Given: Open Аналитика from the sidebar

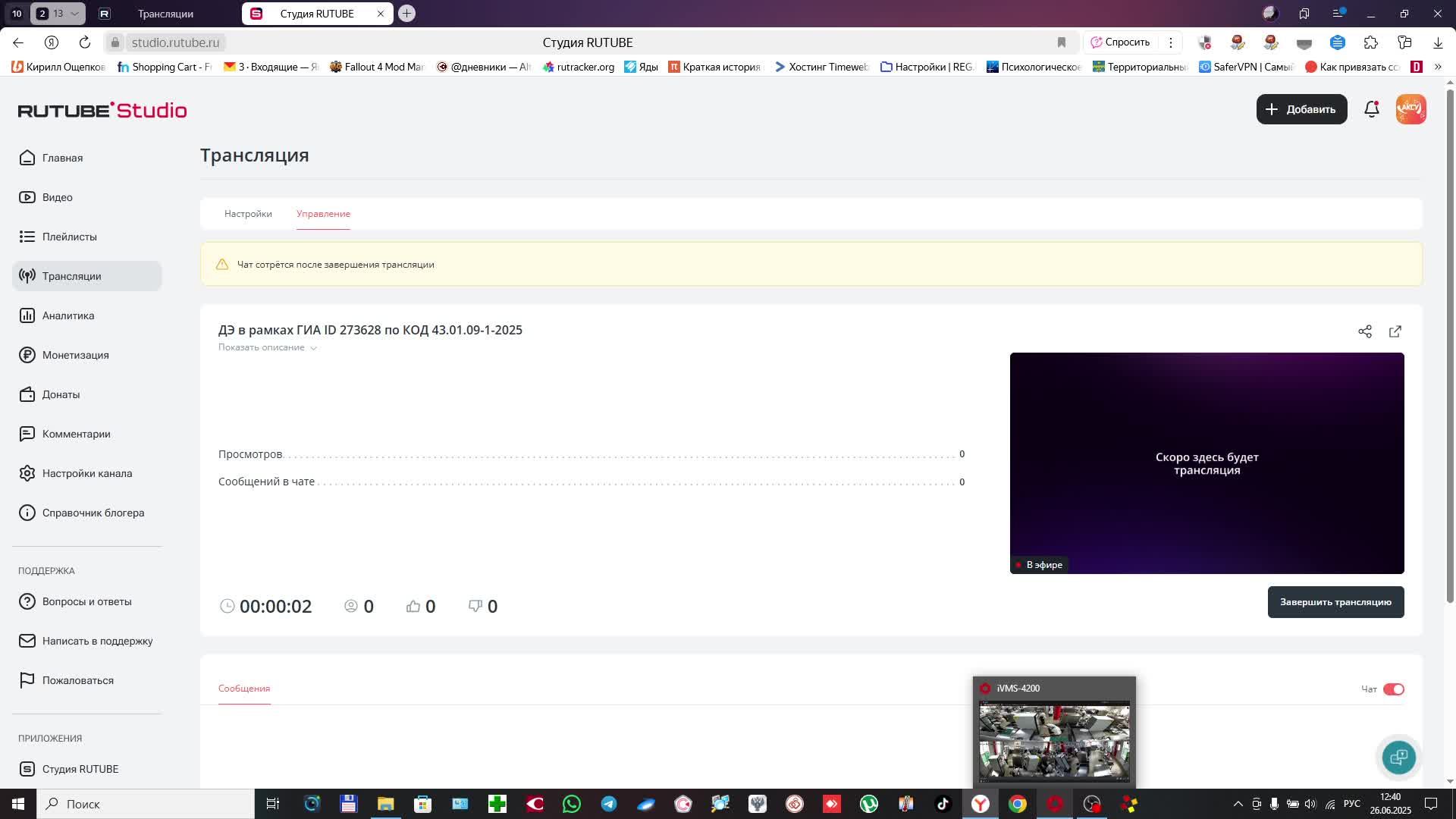Looking at the screenshot, I should 68,315.
